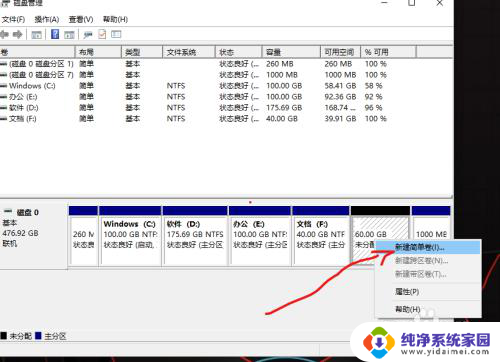500x362 pixels.
Task: Sort by the 卷 column header
Action: point(37,52)
